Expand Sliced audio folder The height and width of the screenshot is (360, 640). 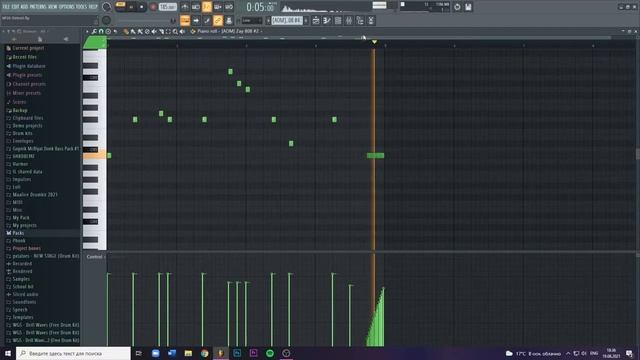(25, 294)
